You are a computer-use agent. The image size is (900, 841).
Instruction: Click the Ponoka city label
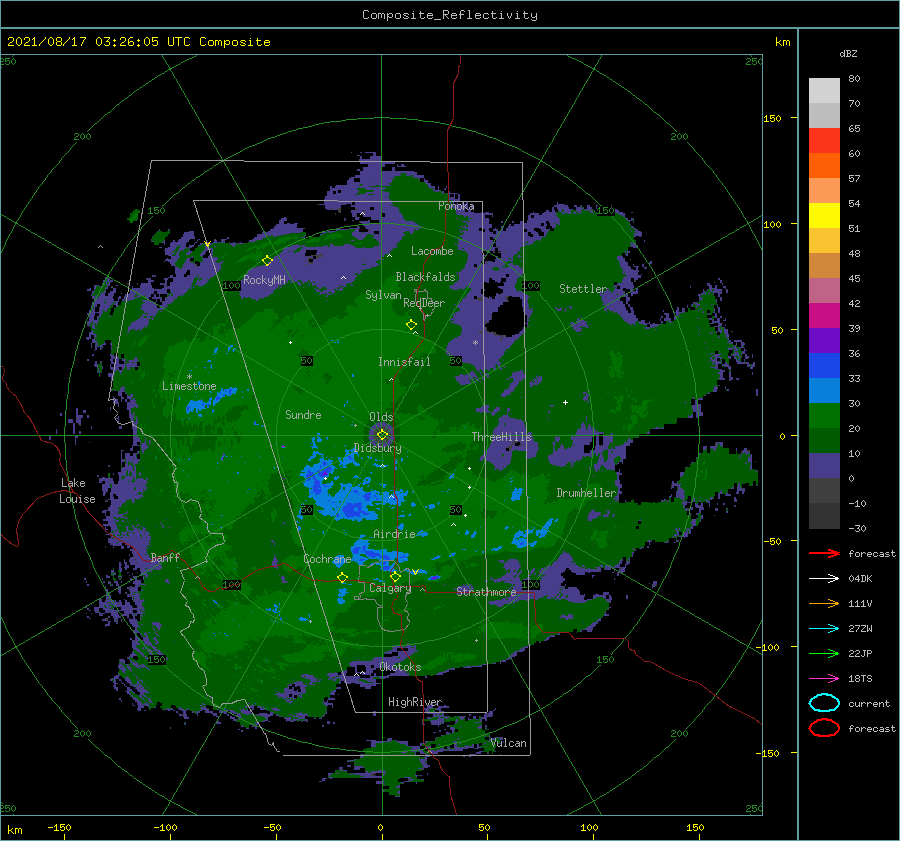click(456, 206)
